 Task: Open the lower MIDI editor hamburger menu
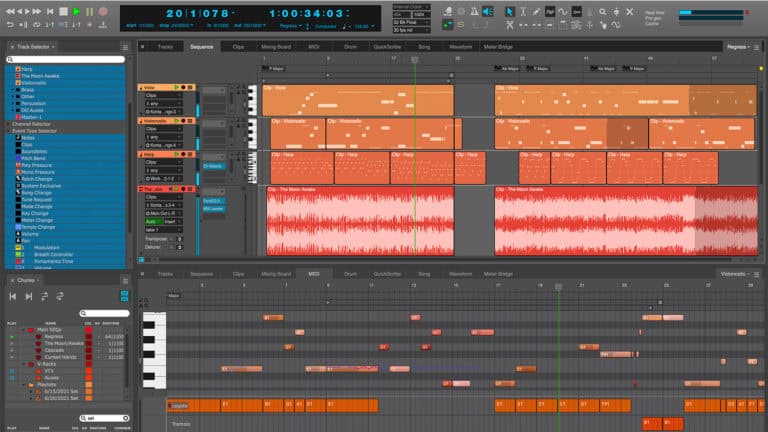click(757, 274)
